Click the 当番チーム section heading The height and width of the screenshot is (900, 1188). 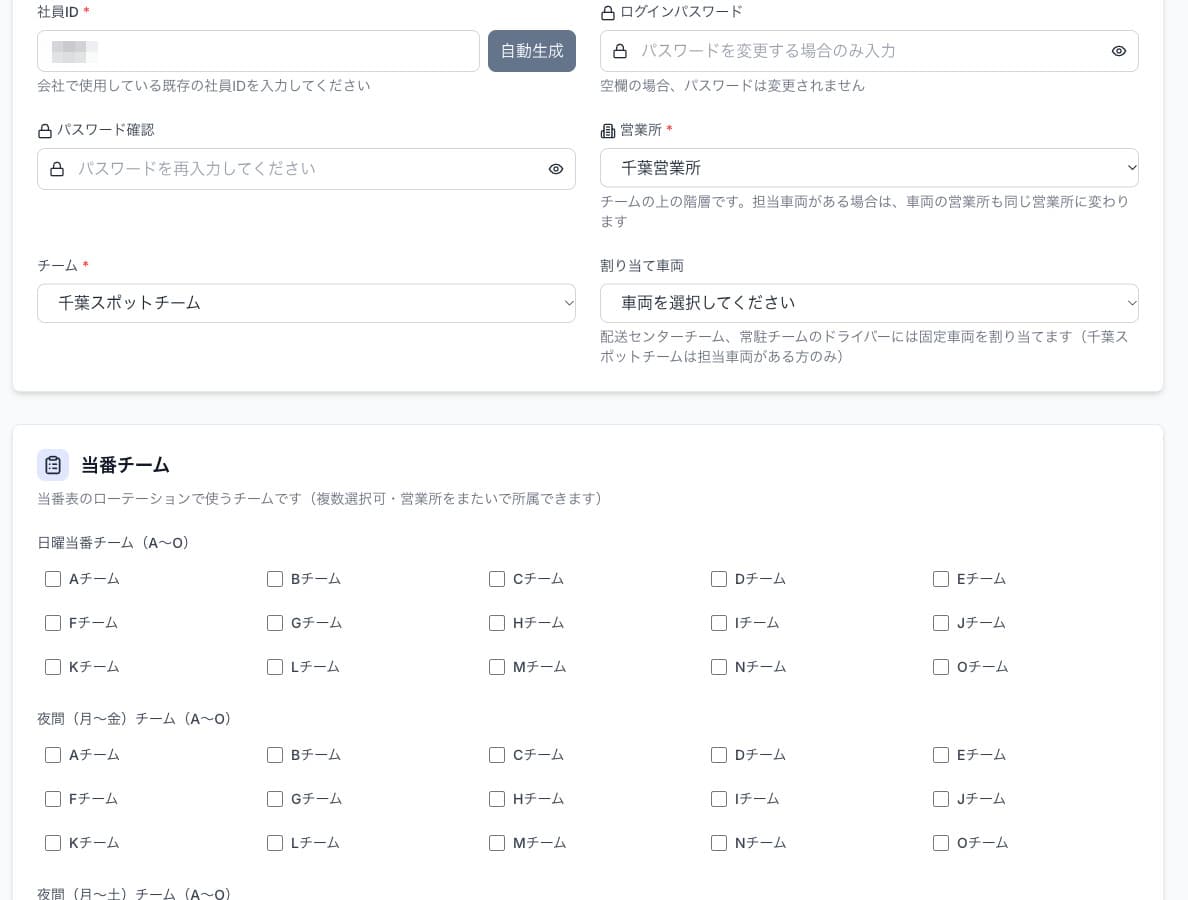click(x=125, y=465)
